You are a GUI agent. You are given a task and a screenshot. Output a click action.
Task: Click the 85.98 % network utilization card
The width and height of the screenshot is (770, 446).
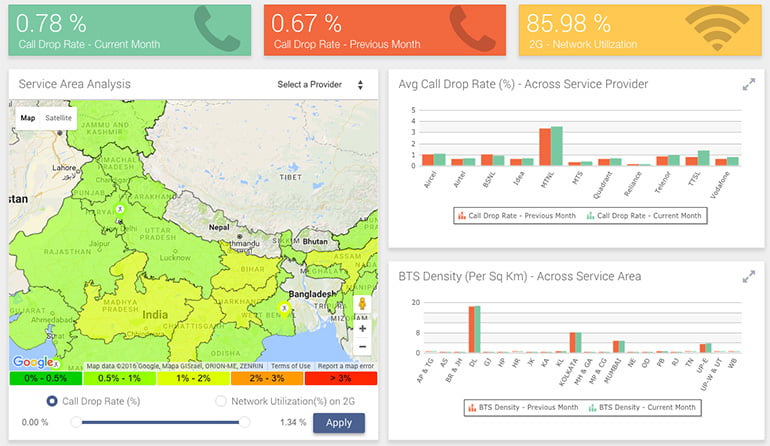(640, 30)
